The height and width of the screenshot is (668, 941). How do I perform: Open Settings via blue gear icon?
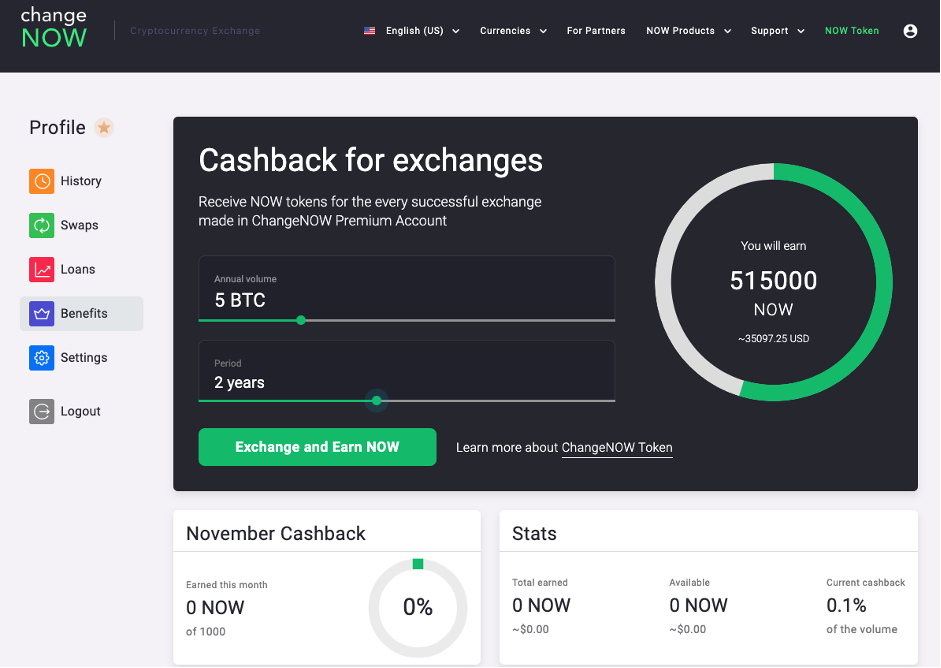[x=41, y=358]
